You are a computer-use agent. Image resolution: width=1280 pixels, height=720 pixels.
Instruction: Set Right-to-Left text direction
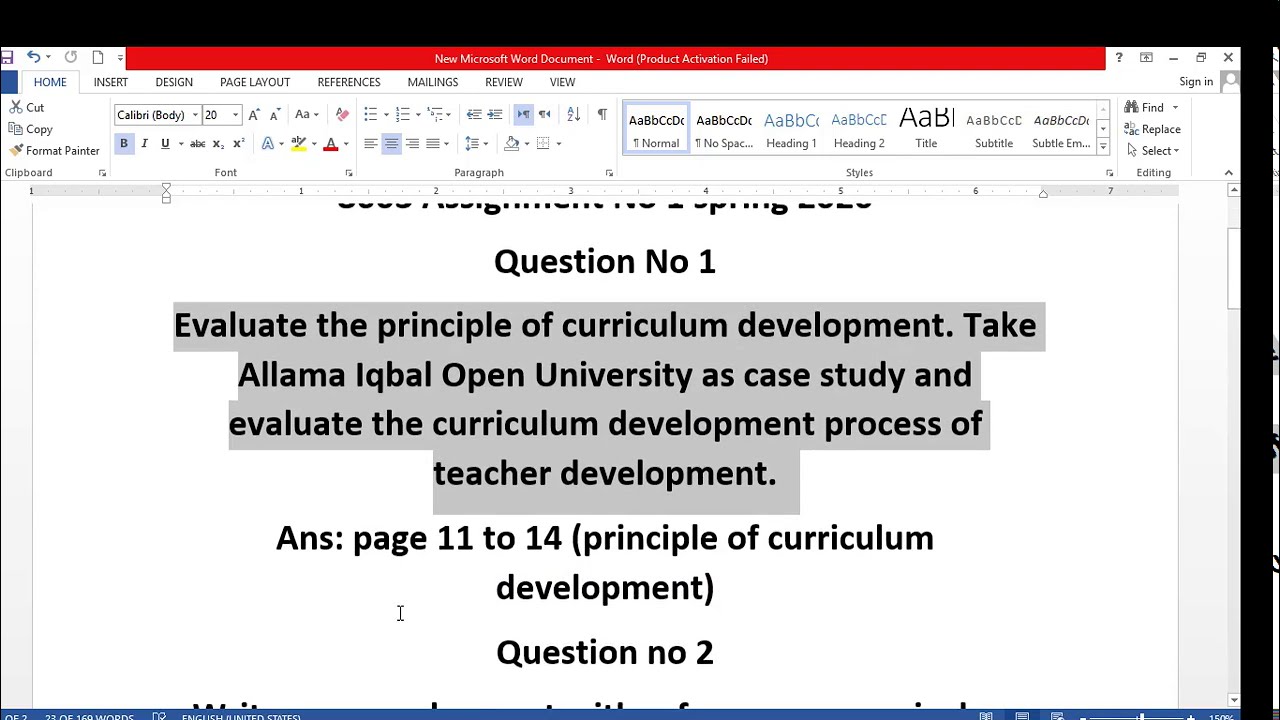(x=544, y=115)
